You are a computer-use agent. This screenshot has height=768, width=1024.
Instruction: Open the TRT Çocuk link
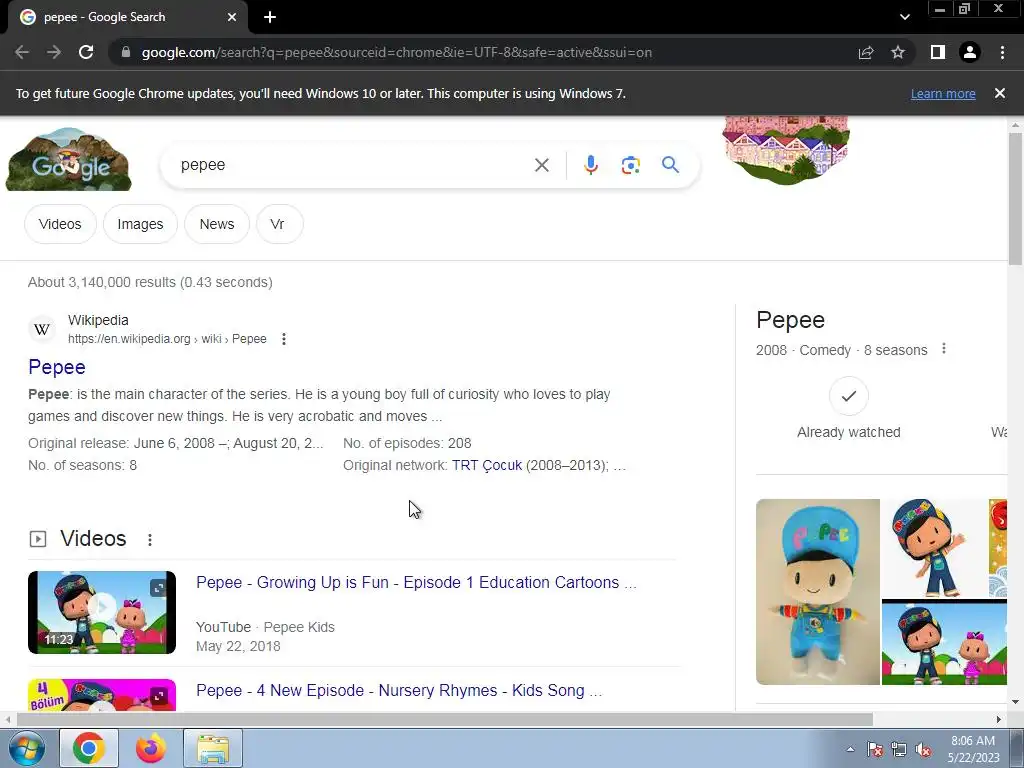[x=487, y=466]
